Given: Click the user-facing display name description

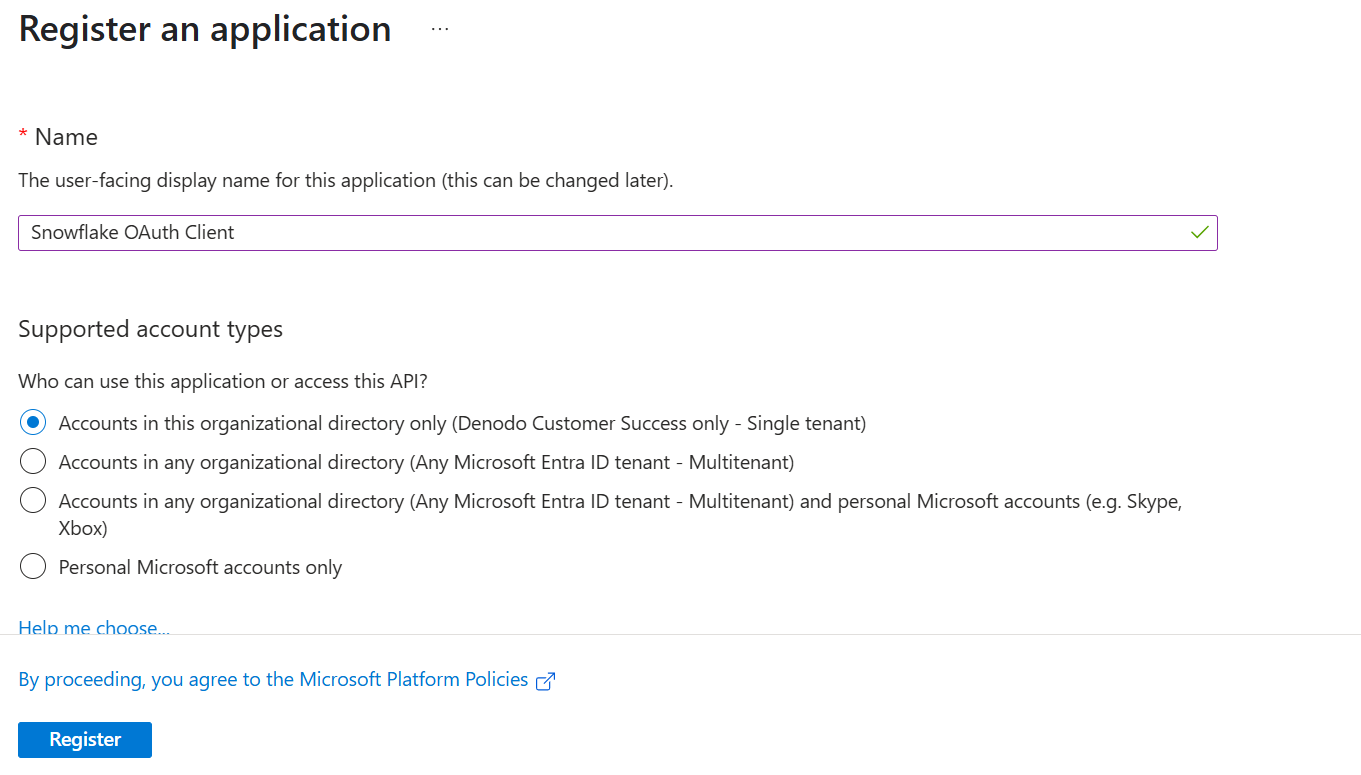Looking at the screenshot, I should point(346,181).
